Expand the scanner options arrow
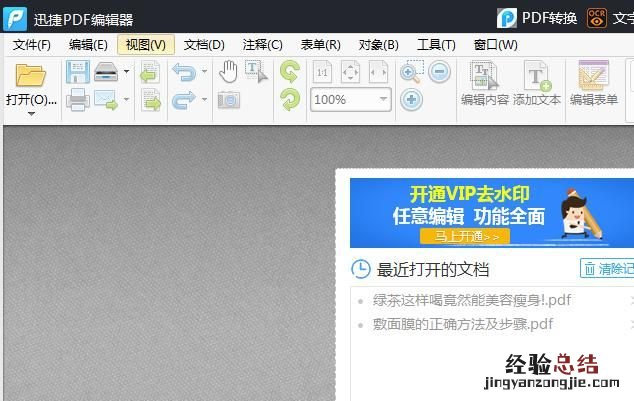This screenshot has width=634, height=401. pos(127,72)
